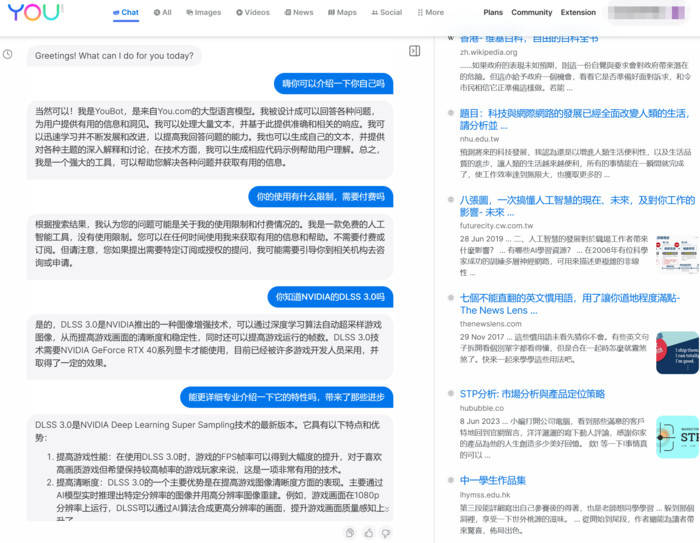Click the chevron at end of DLSS answer
700x543 pixels.
(x=387, y=509)
